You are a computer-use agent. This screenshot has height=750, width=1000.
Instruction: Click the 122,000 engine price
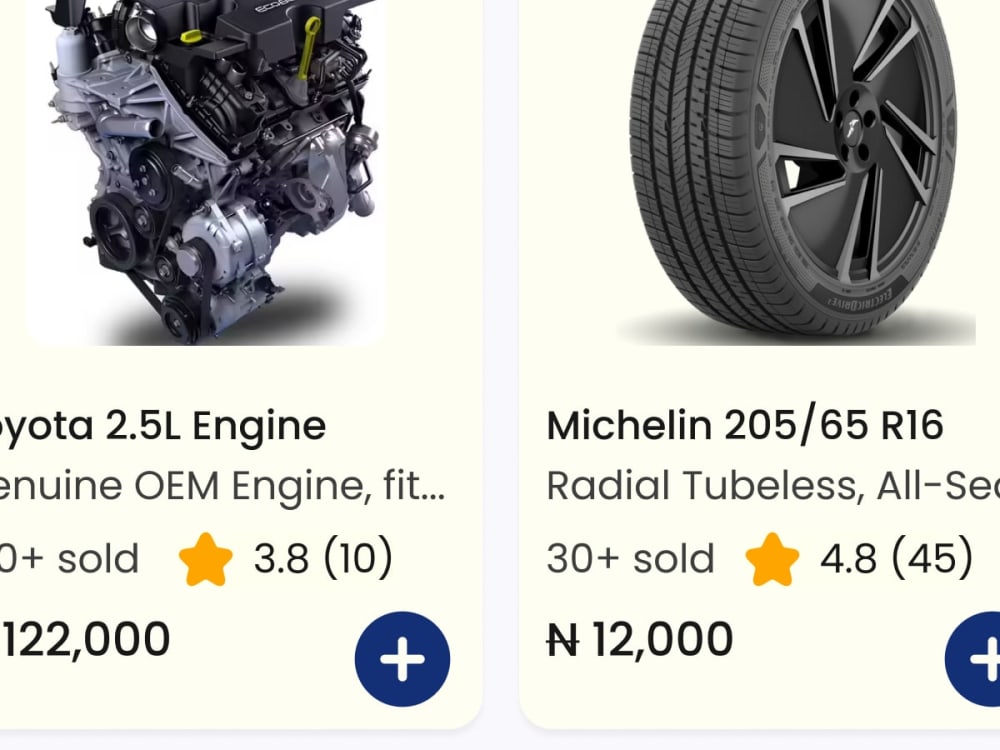tap(85, 640)
